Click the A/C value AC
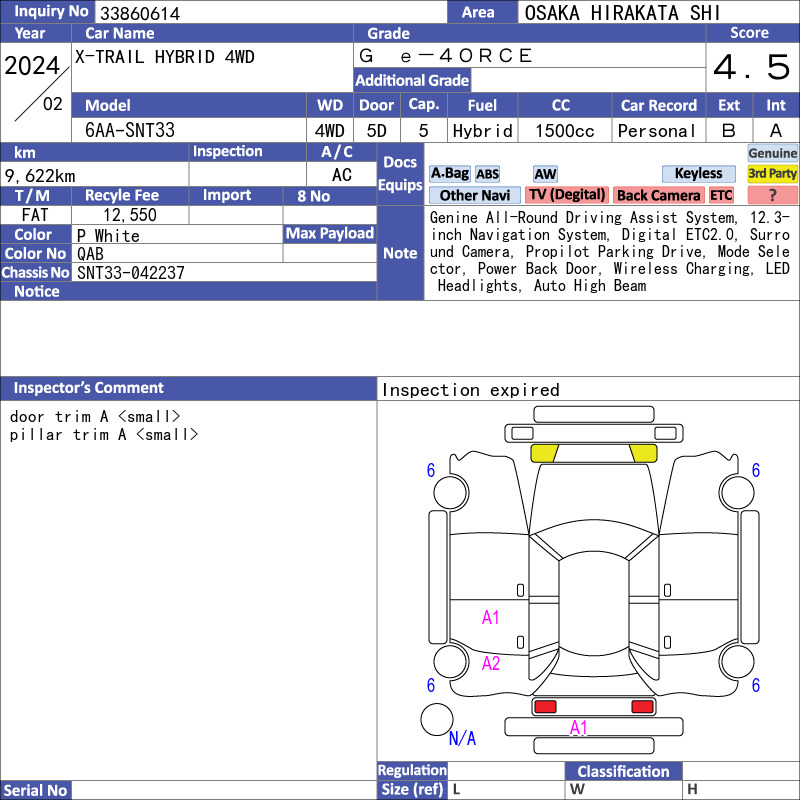This screenshot has width=800, height=800. pyautogui.click(x=342, y=175)
